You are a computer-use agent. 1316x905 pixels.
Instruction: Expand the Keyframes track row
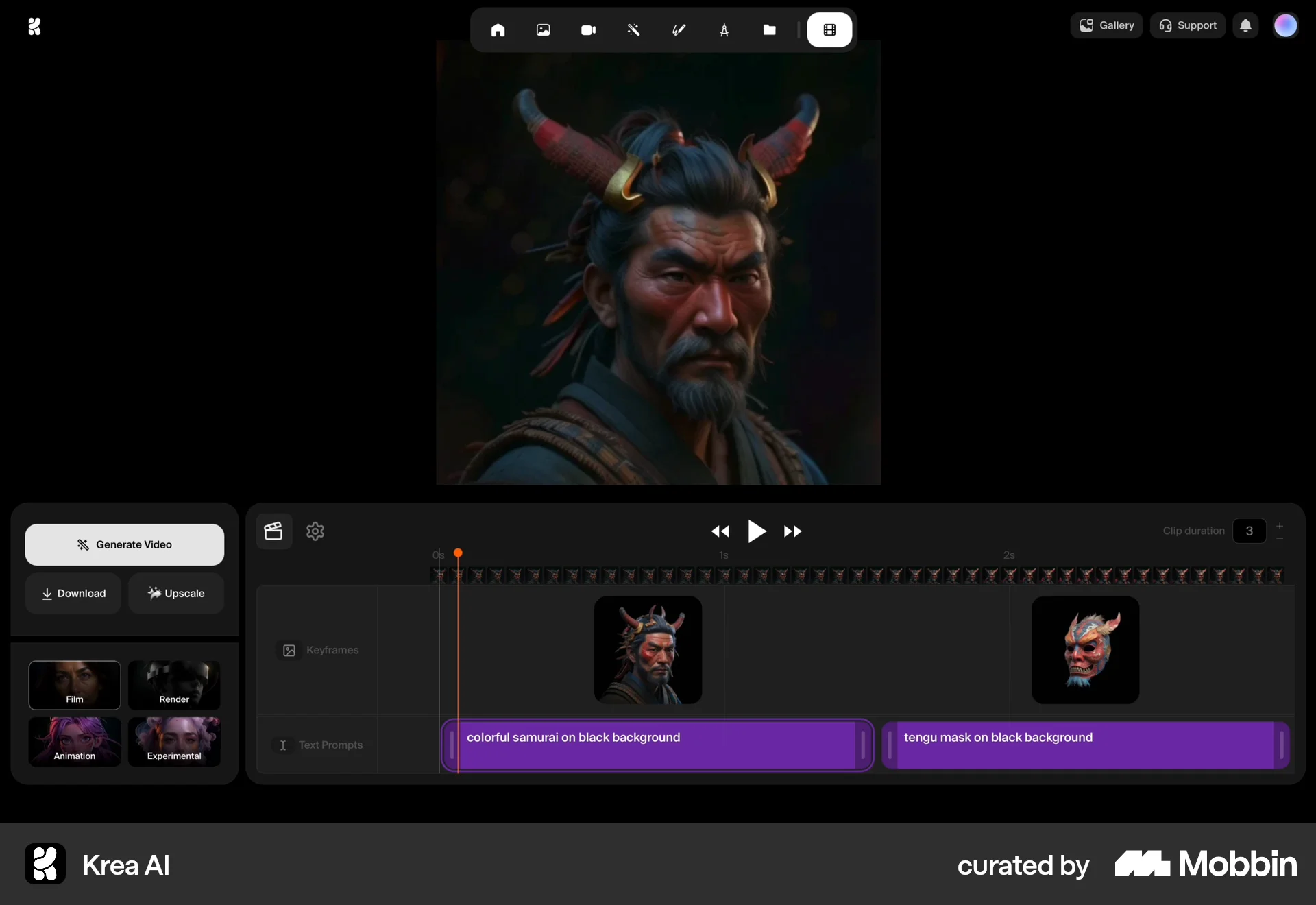(317, 650)
